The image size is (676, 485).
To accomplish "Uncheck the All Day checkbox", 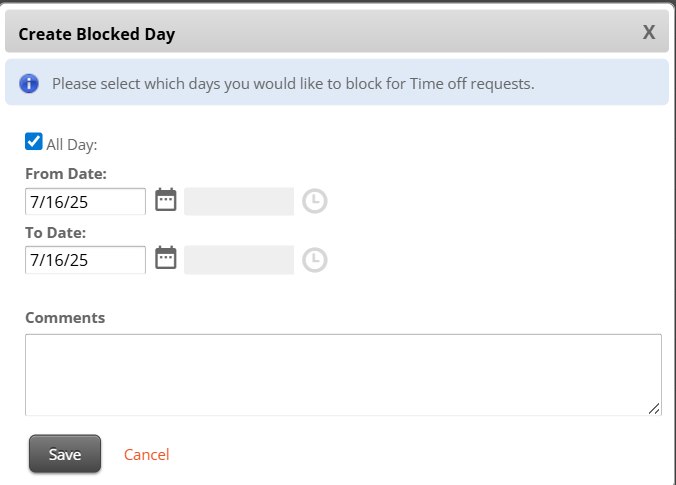I will click(34, 142).
